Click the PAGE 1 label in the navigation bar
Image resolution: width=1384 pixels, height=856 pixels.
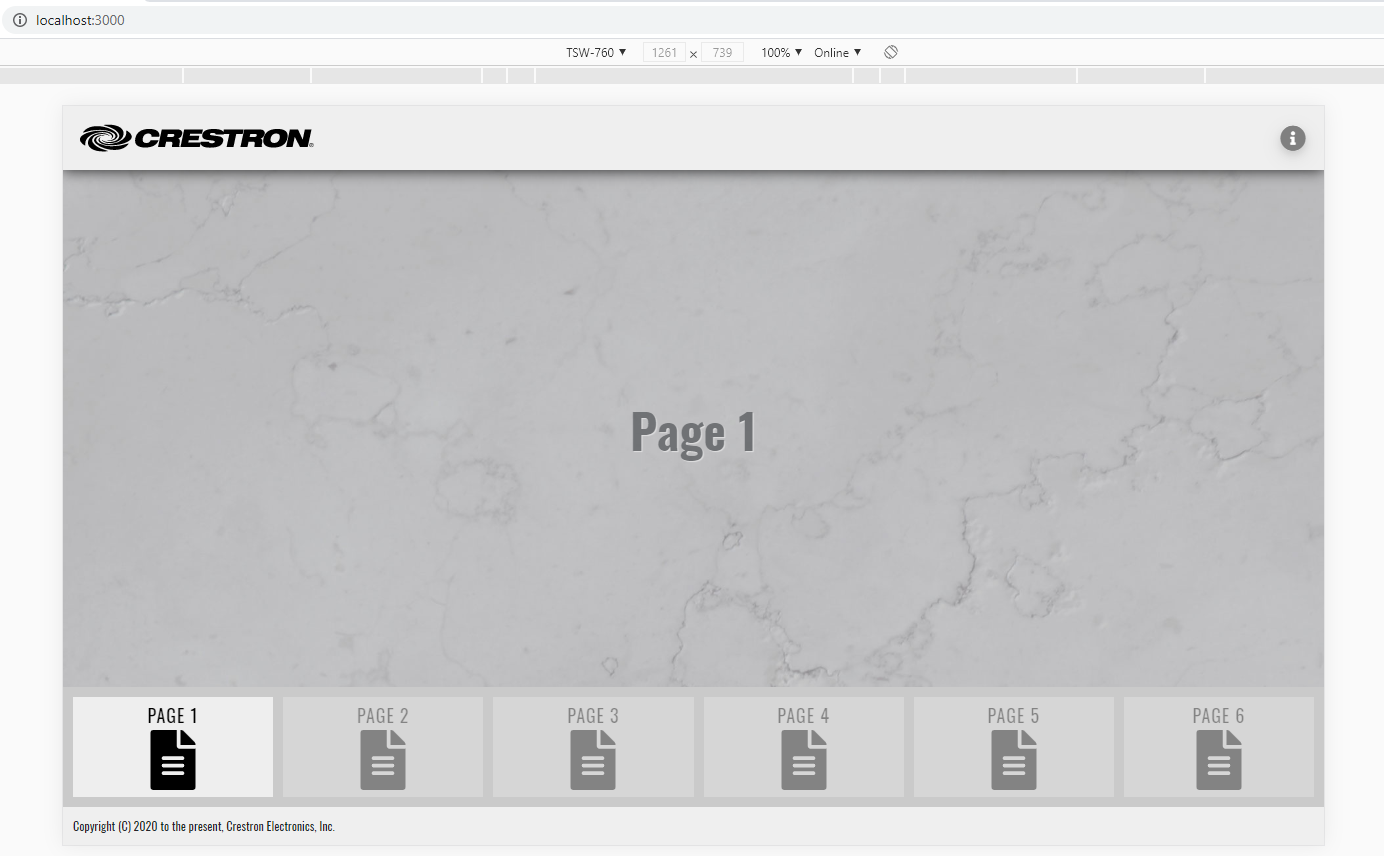pos(173,716)
